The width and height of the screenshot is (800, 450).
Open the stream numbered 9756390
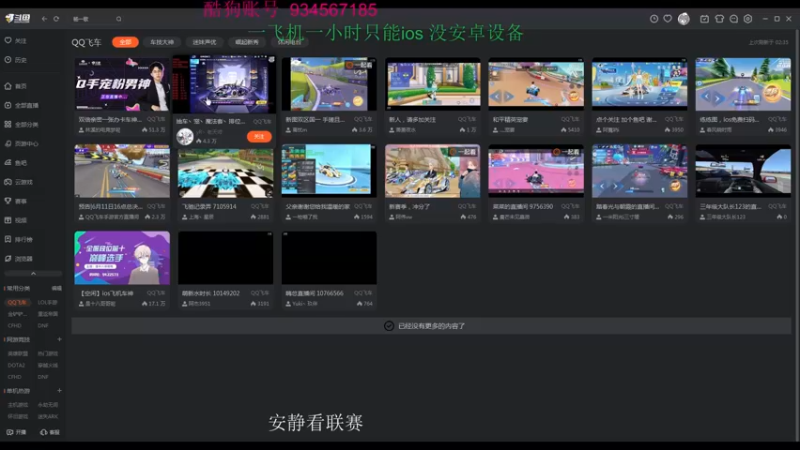536,182
